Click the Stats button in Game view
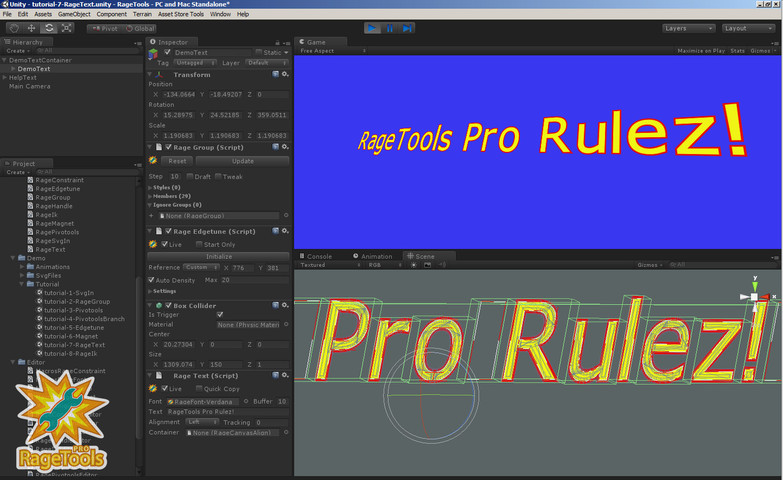The width and height of the screenshot is (783, 480). click(x=737, y=50)
